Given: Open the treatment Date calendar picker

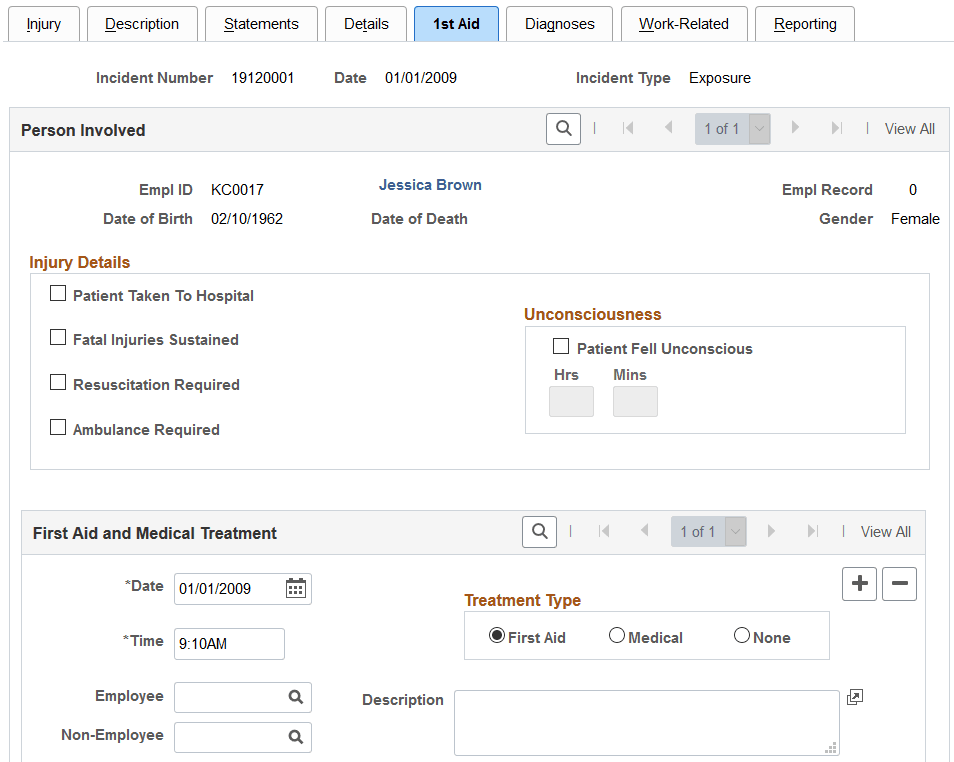Looking at the screenshot, I should tap(296, 588).
